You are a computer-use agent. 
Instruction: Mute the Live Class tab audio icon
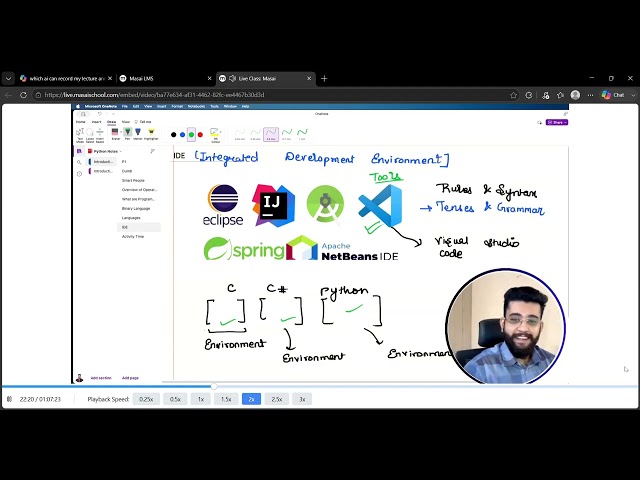pos(232,78)
